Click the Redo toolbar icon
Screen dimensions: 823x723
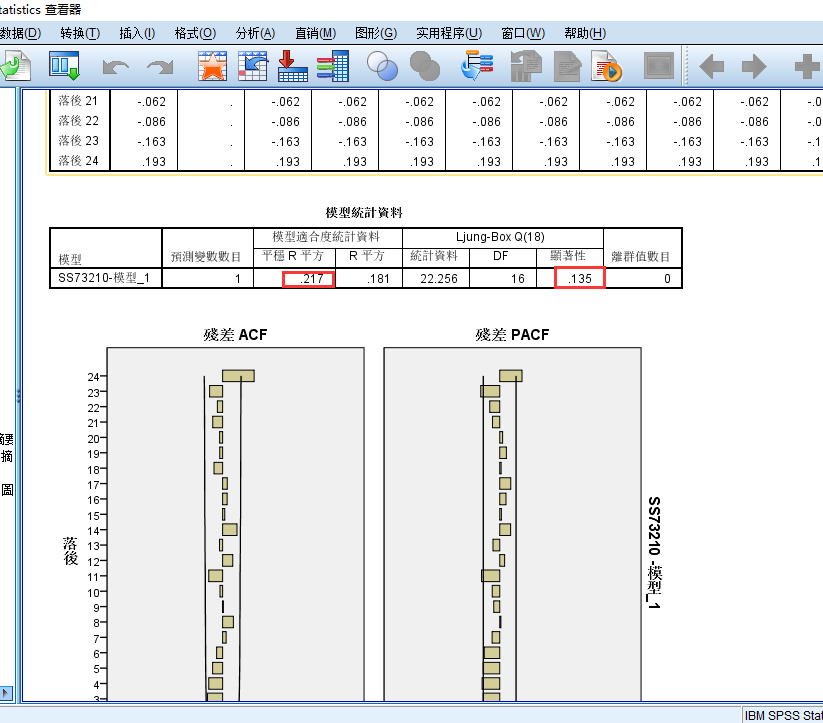tap(157, 66)
